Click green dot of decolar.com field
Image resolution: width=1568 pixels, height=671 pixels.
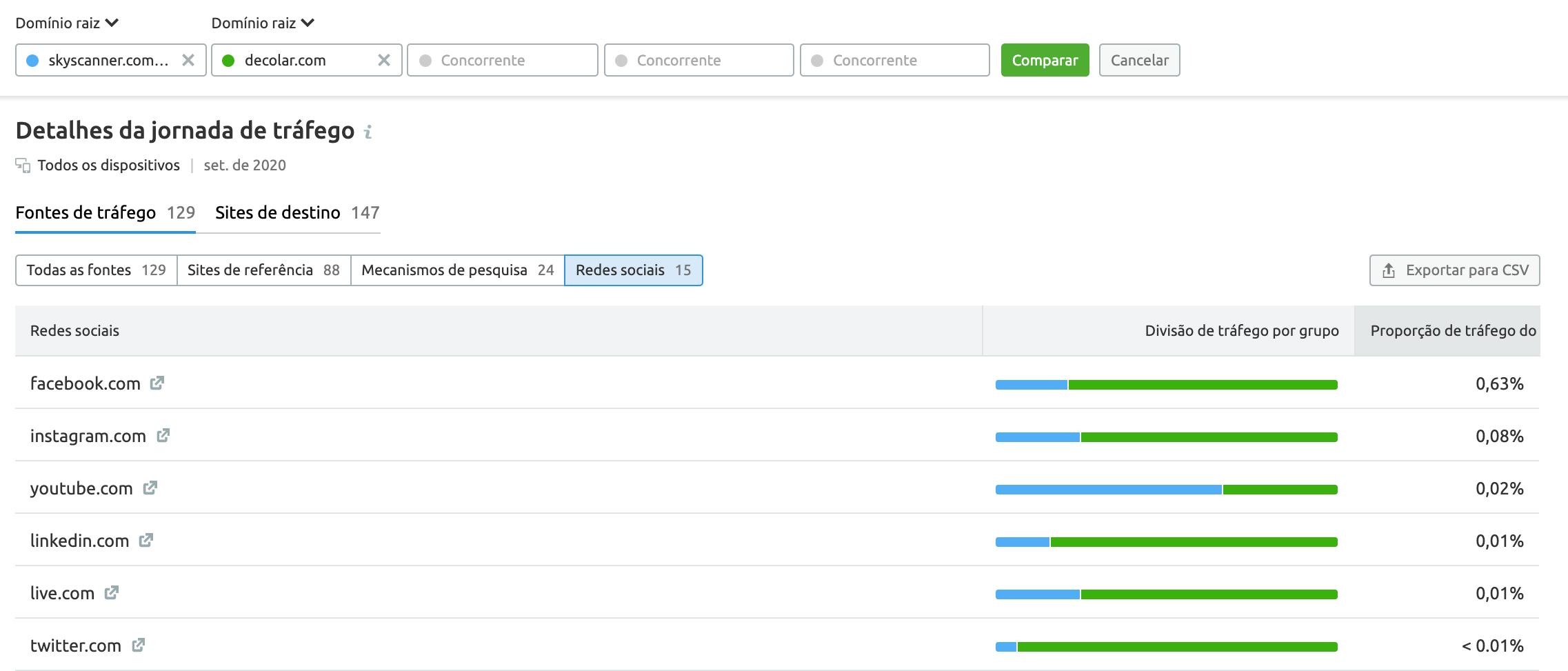click(228, 61)
